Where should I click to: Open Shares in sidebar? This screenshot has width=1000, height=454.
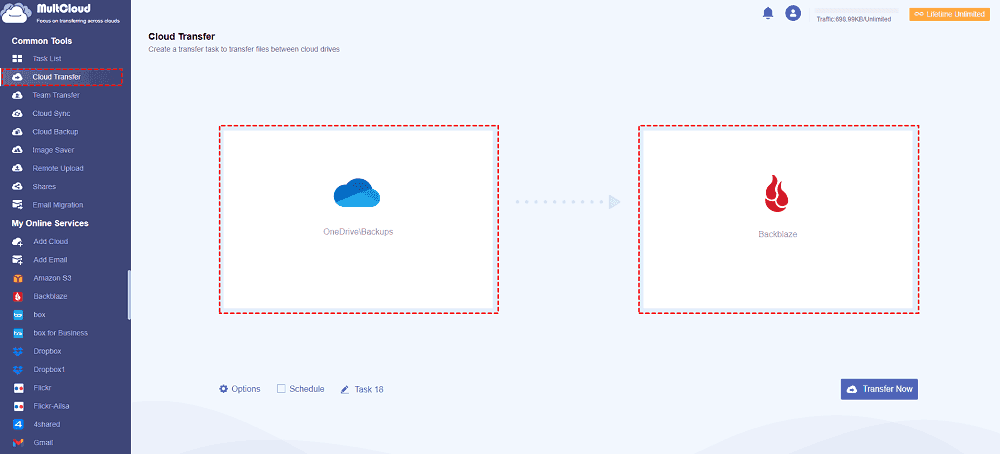click(x=45, y=187)
